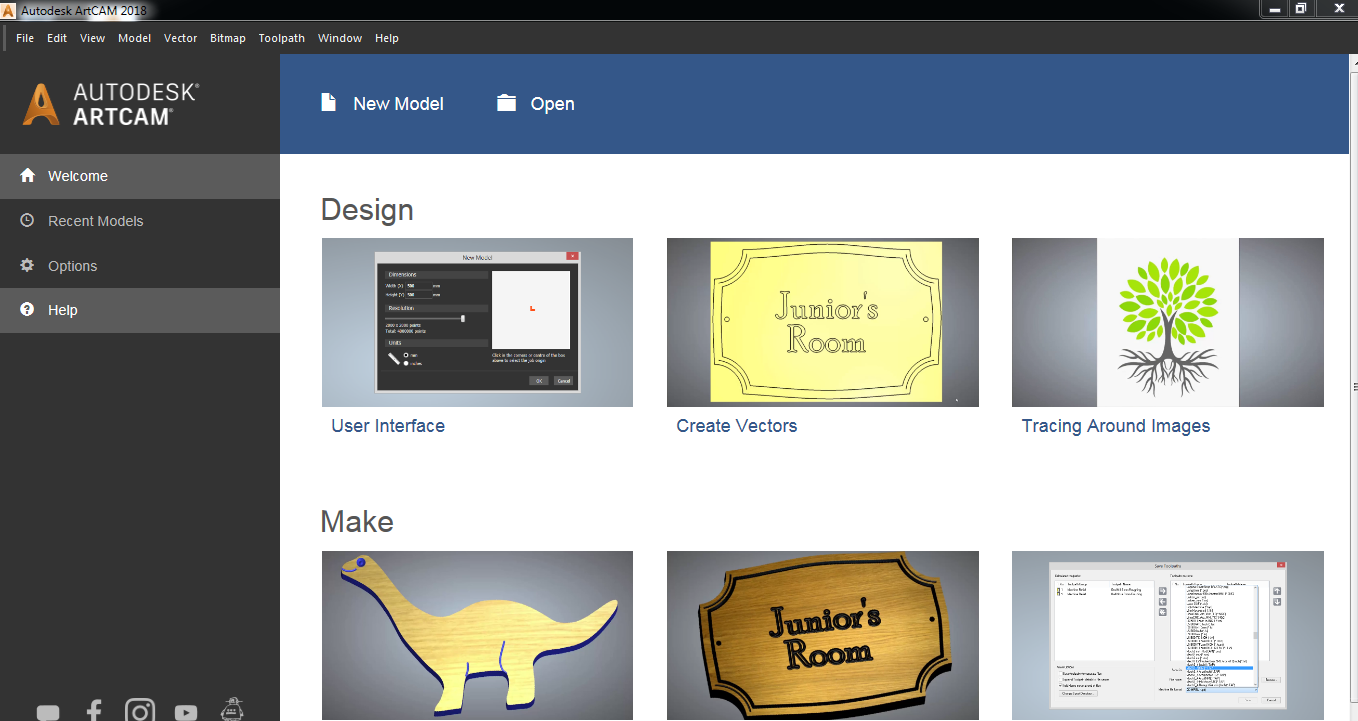Open the Edit menu
Viewport: 1358px width, 721px height.
coord(57,38)
